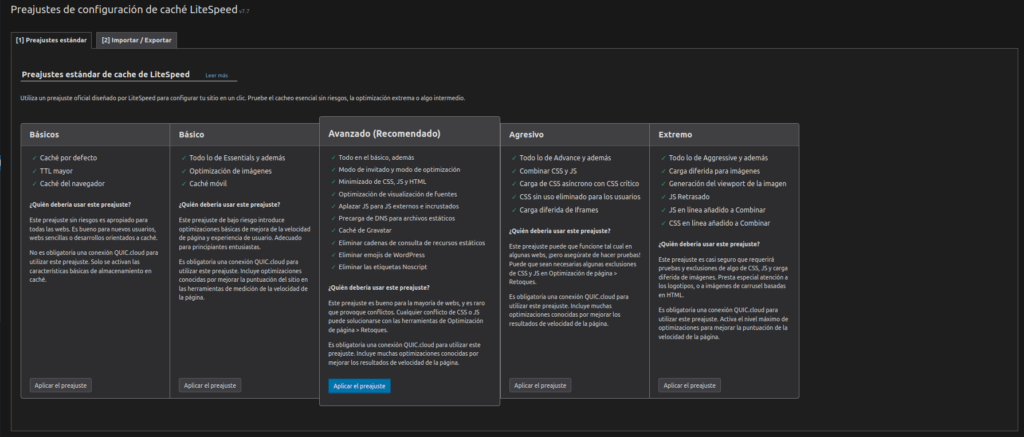Click the checkmark beside Caché por defecto
This screenshot has height=437, width=1024.
tap(33, 158)
